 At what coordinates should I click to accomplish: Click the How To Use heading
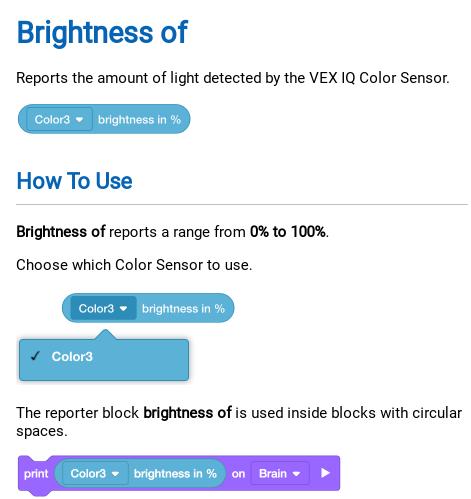(x=74, y=181)
